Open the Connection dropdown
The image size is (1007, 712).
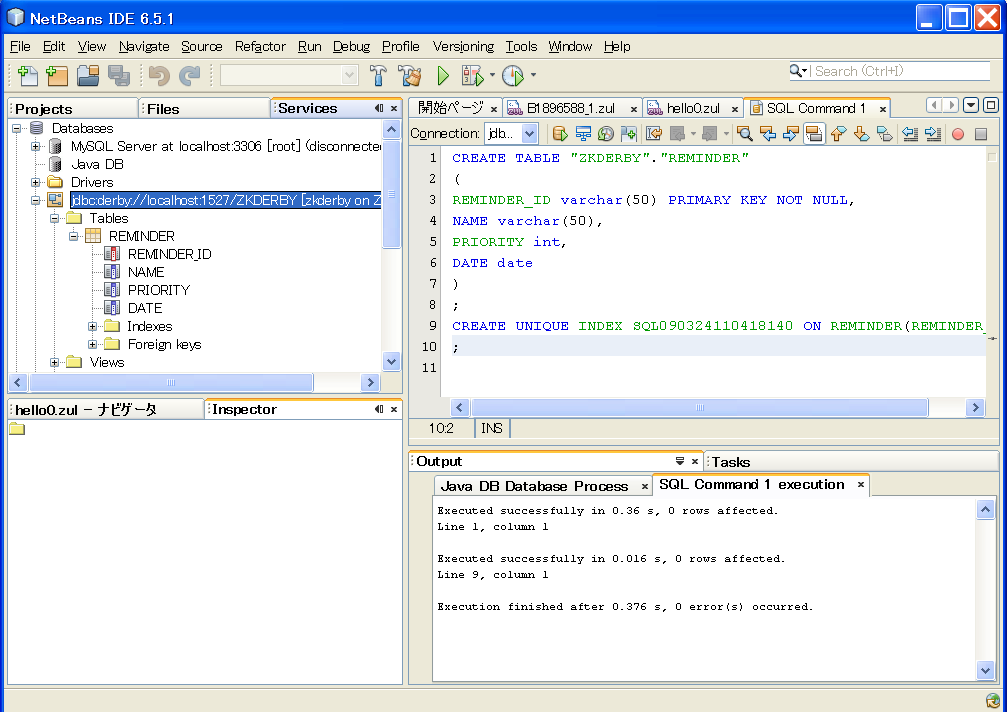click(529, 134)
